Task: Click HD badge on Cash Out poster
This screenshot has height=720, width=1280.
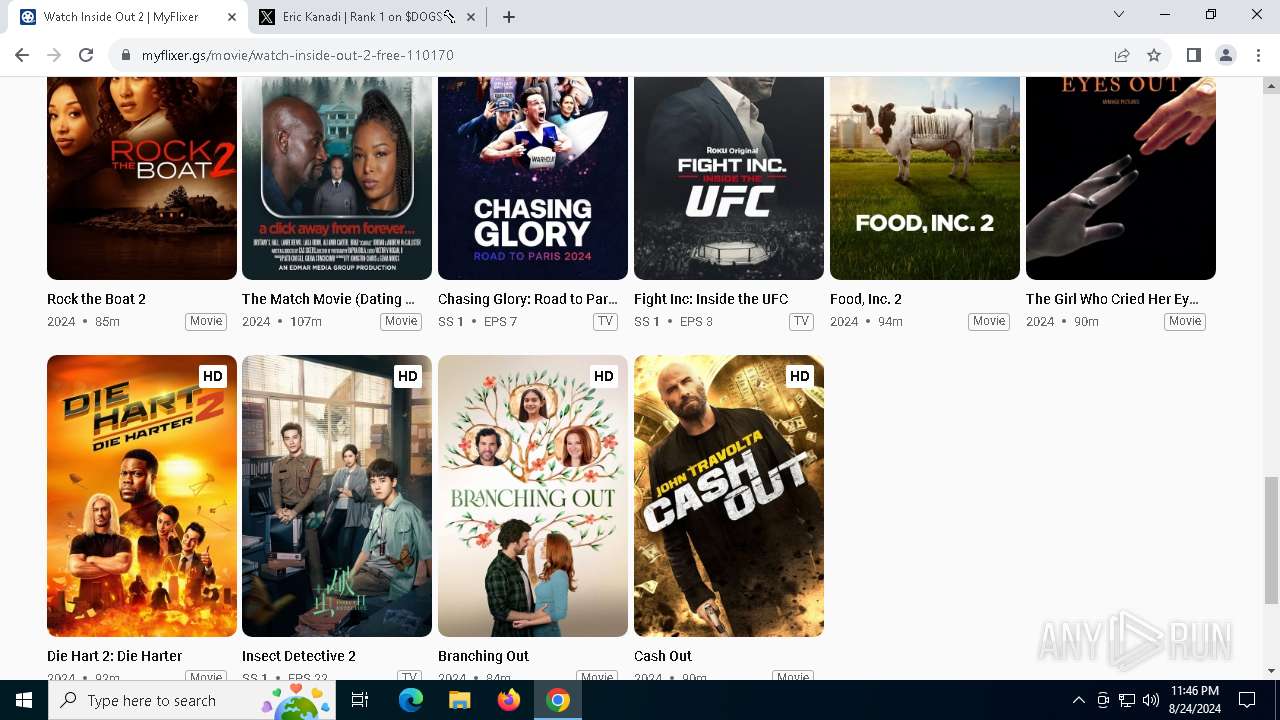Action: tap(799, 376)
